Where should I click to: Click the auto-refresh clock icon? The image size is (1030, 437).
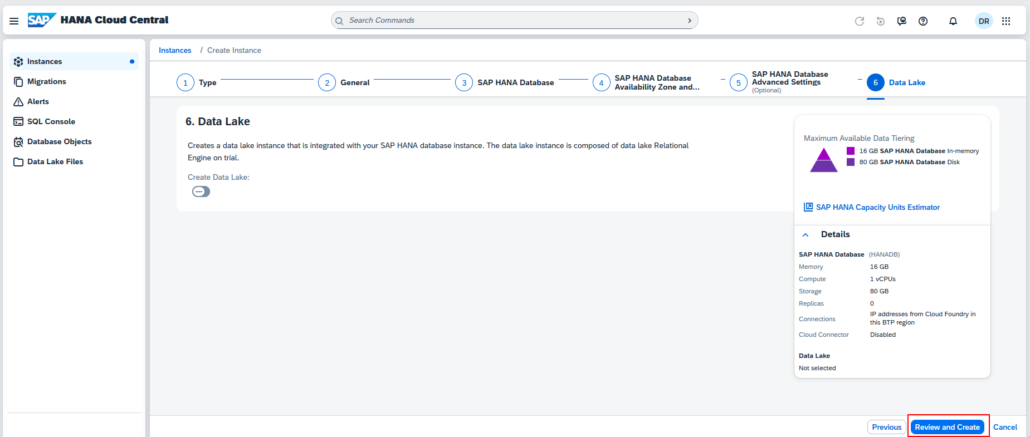click(x=880, y=21)
